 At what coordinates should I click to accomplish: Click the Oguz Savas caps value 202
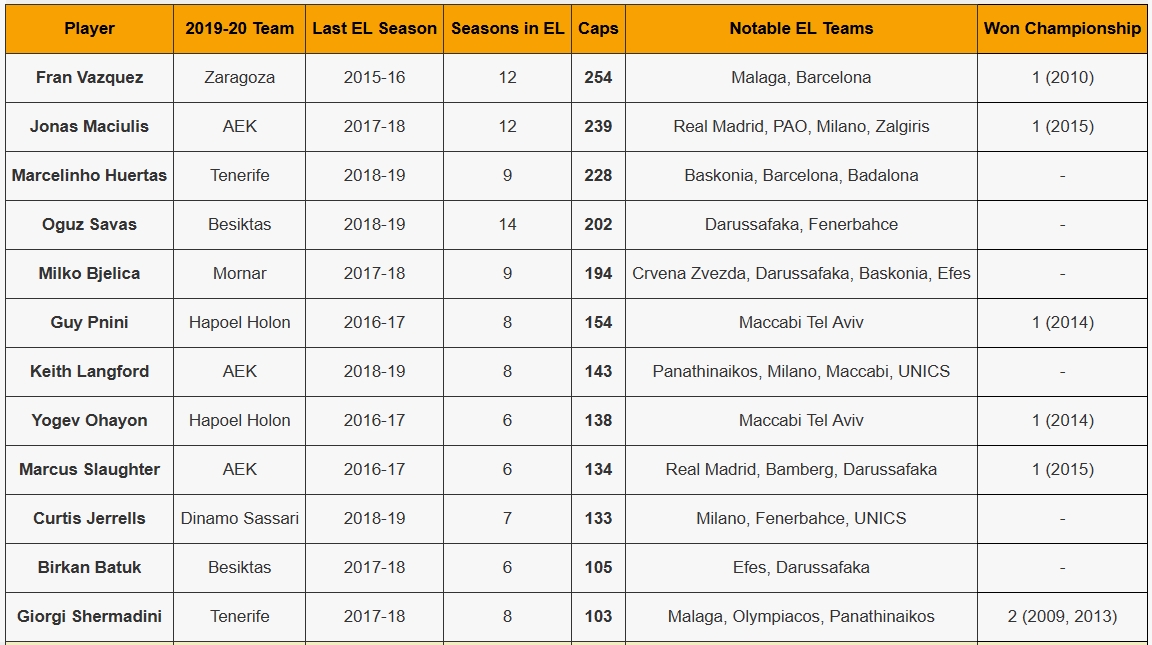(x=598, y=225)
